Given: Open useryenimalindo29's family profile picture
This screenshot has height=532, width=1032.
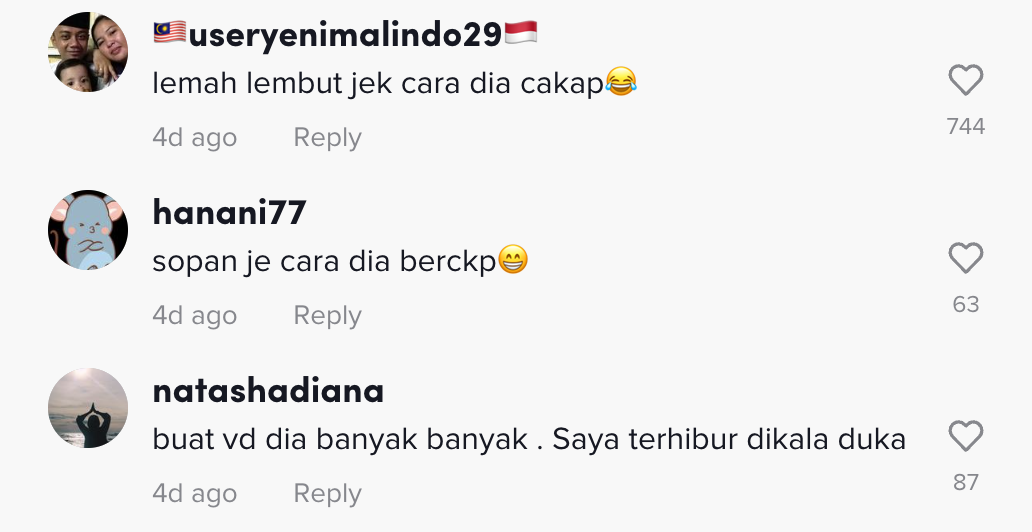Looking at the screenshot, I should click(88, 52).
